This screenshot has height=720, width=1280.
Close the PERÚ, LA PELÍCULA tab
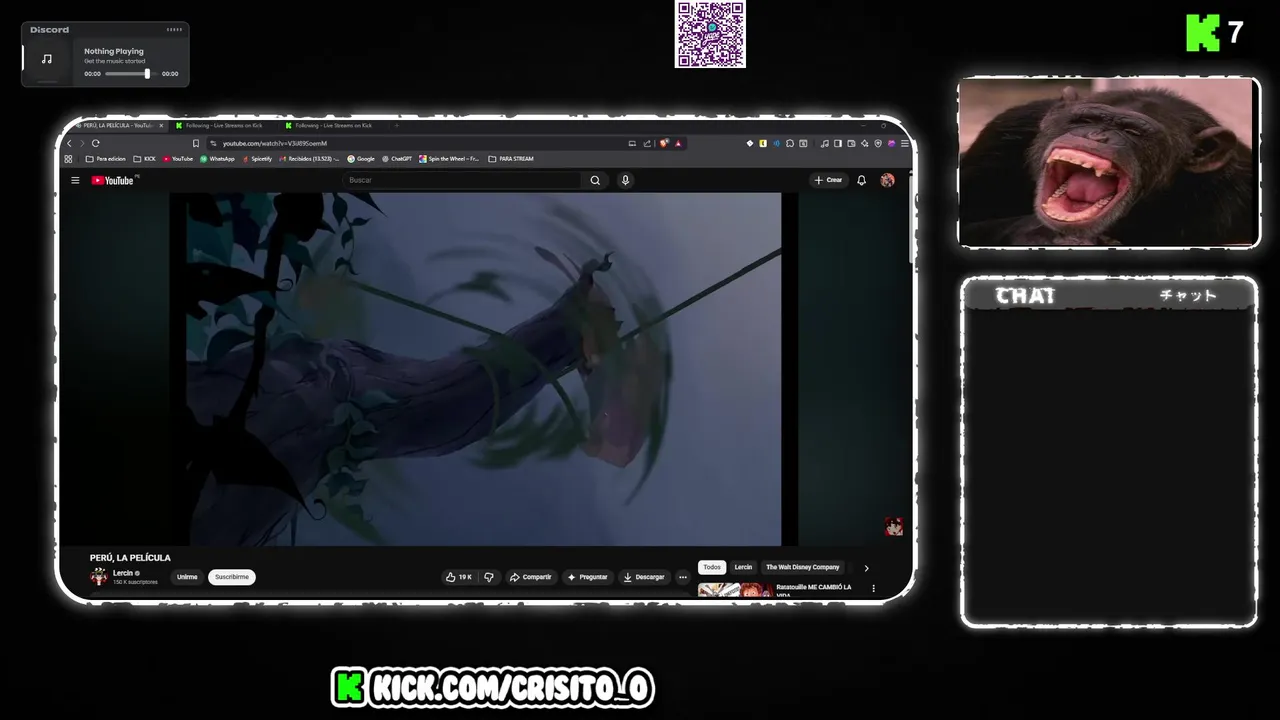point(161,126)
